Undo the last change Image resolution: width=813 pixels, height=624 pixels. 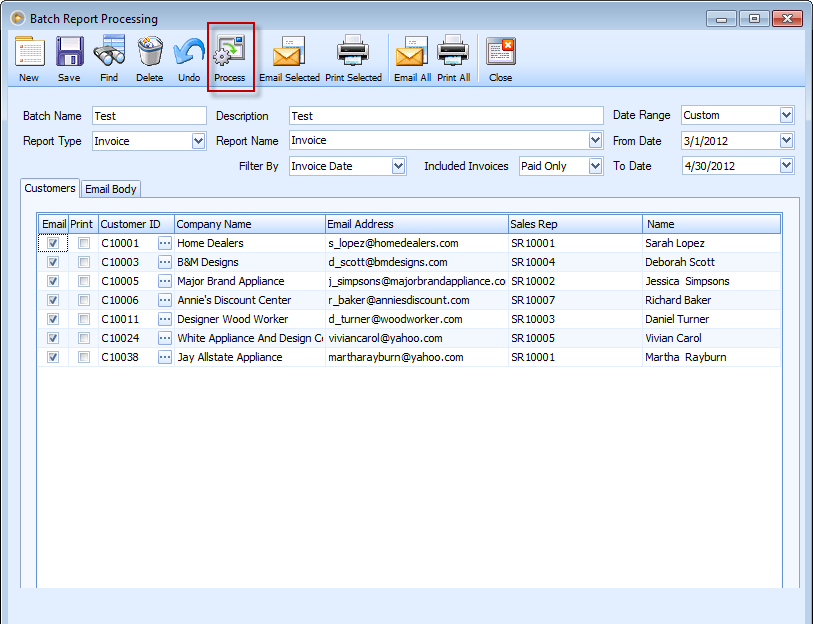(189, 58)
